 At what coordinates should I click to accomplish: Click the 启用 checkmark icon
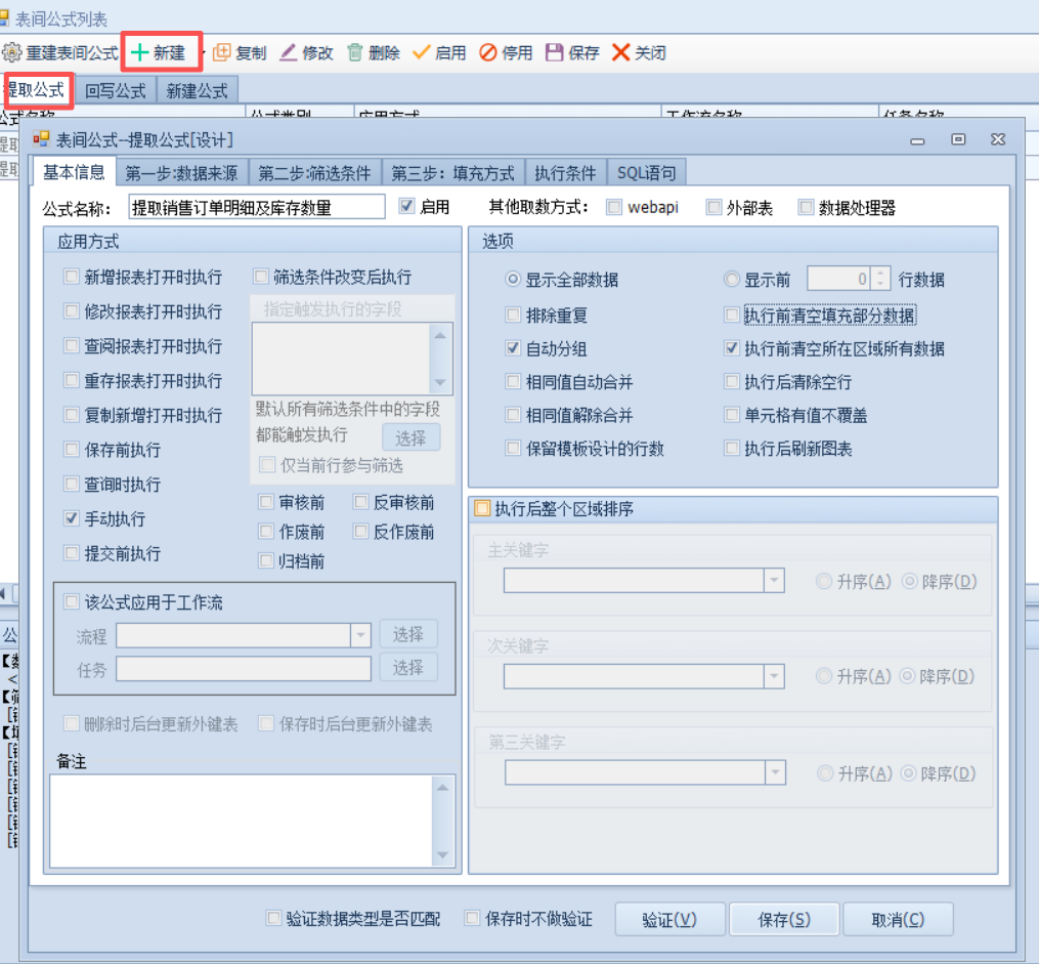[x=421, y=53]
